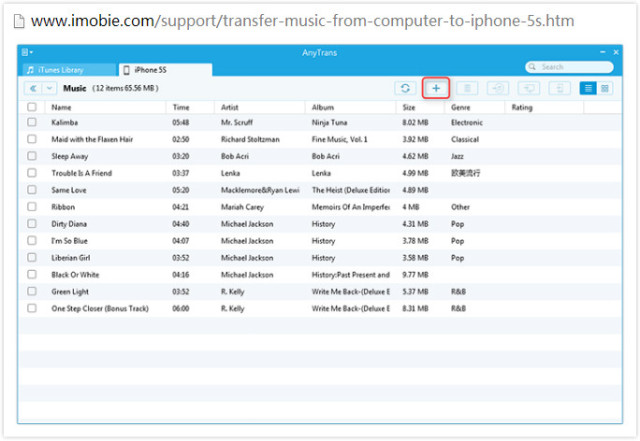
Task: Click artist Mariah Carey
Action: [x=242, y=207]
